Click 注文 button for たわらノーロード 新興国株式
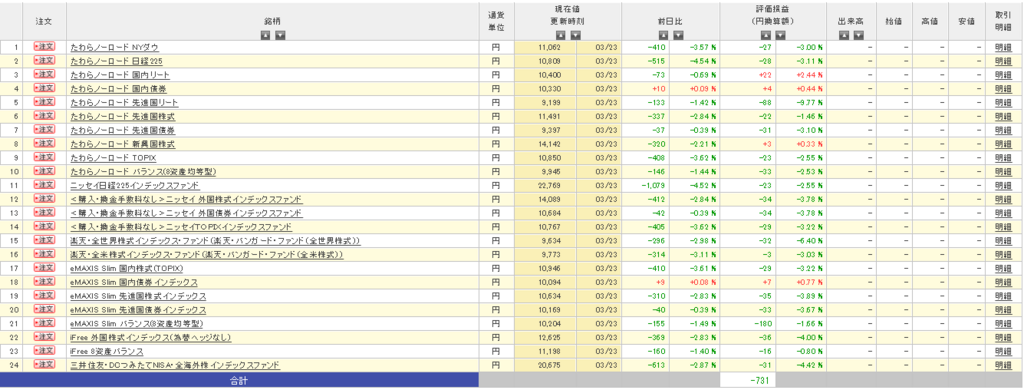 44,144
